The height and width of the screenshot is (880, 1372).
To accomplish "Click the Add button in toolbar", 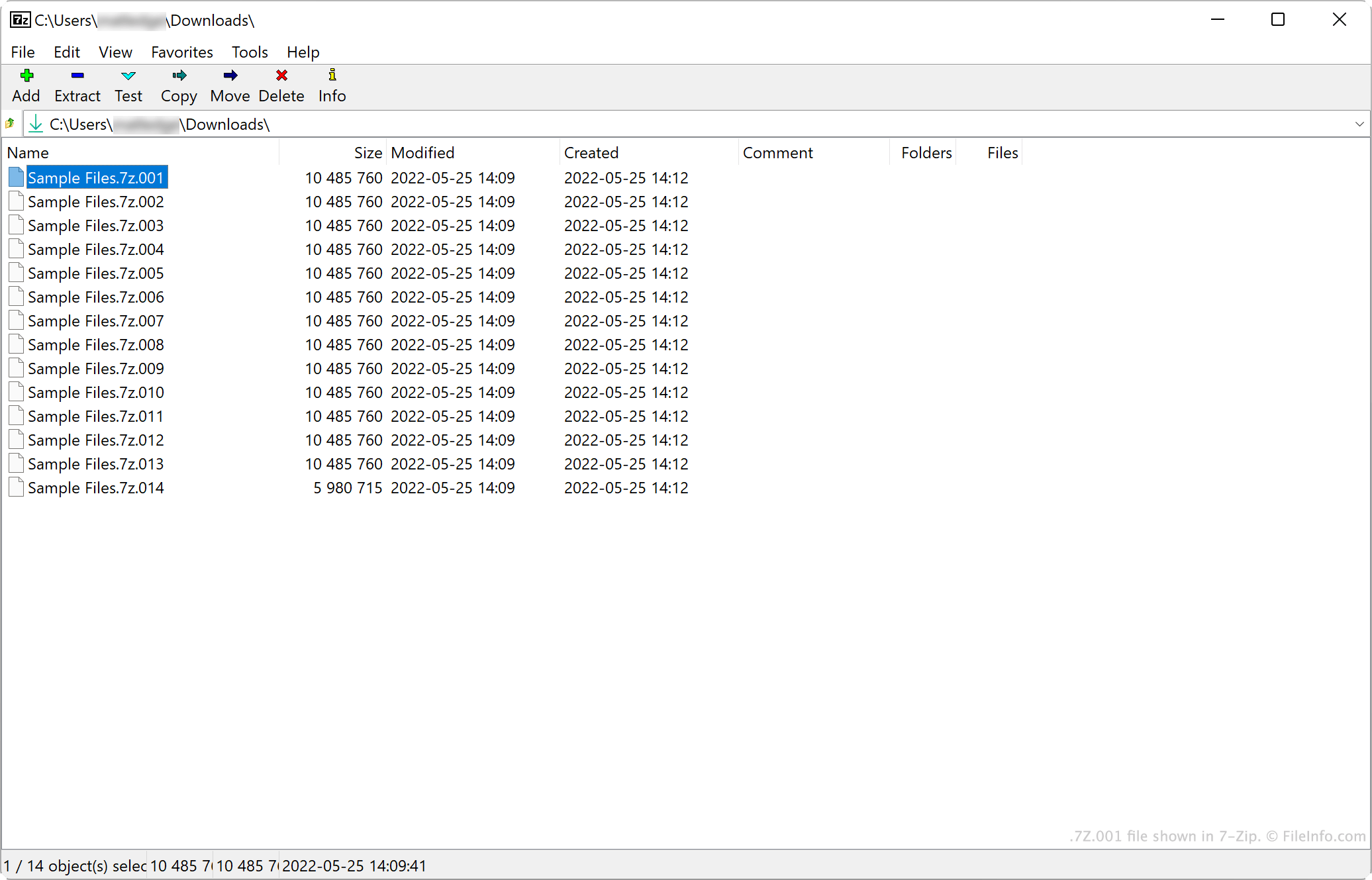I will (27, 84).
